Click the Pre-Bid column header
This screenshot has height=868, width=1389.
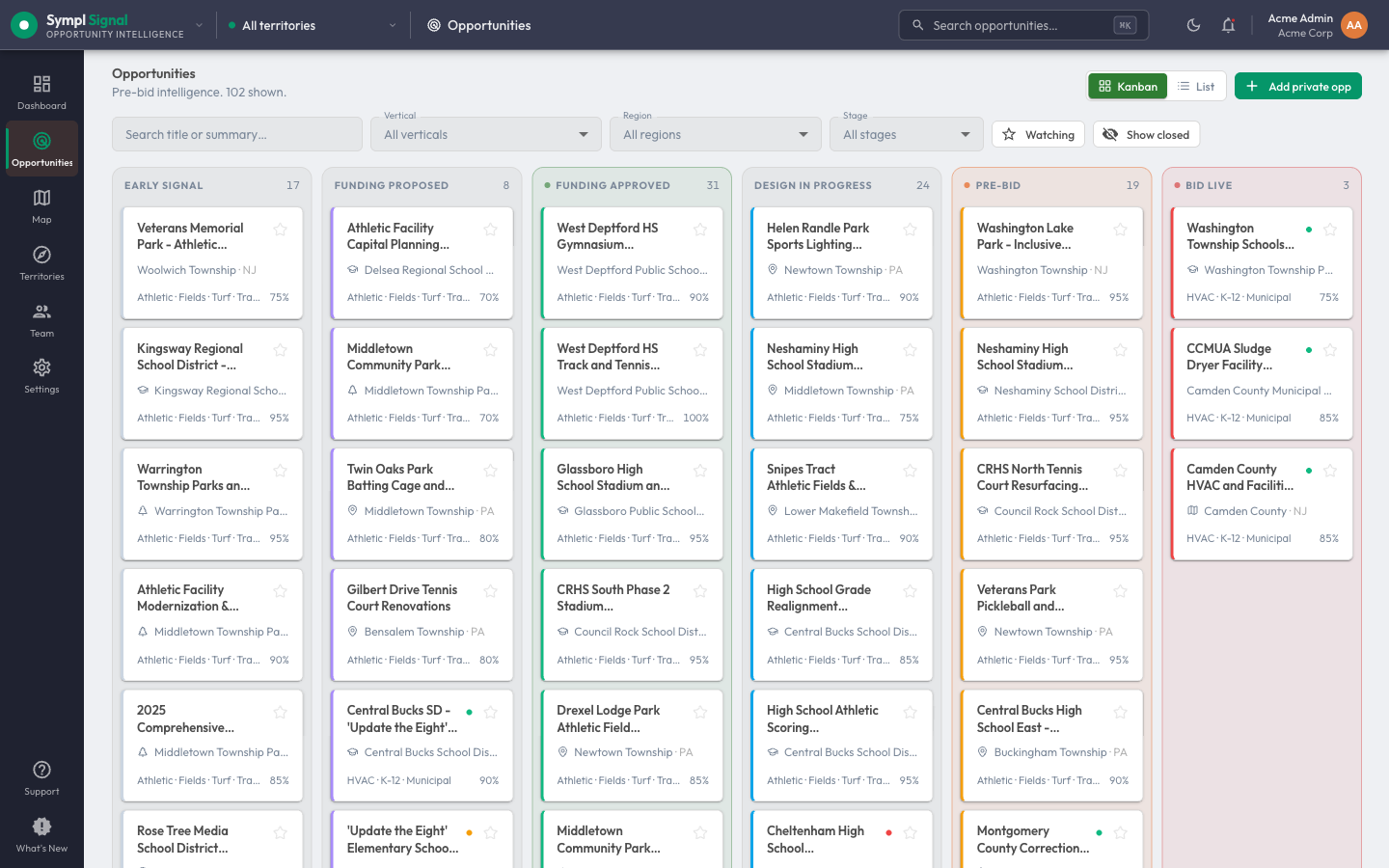[x=1051, y=185]
